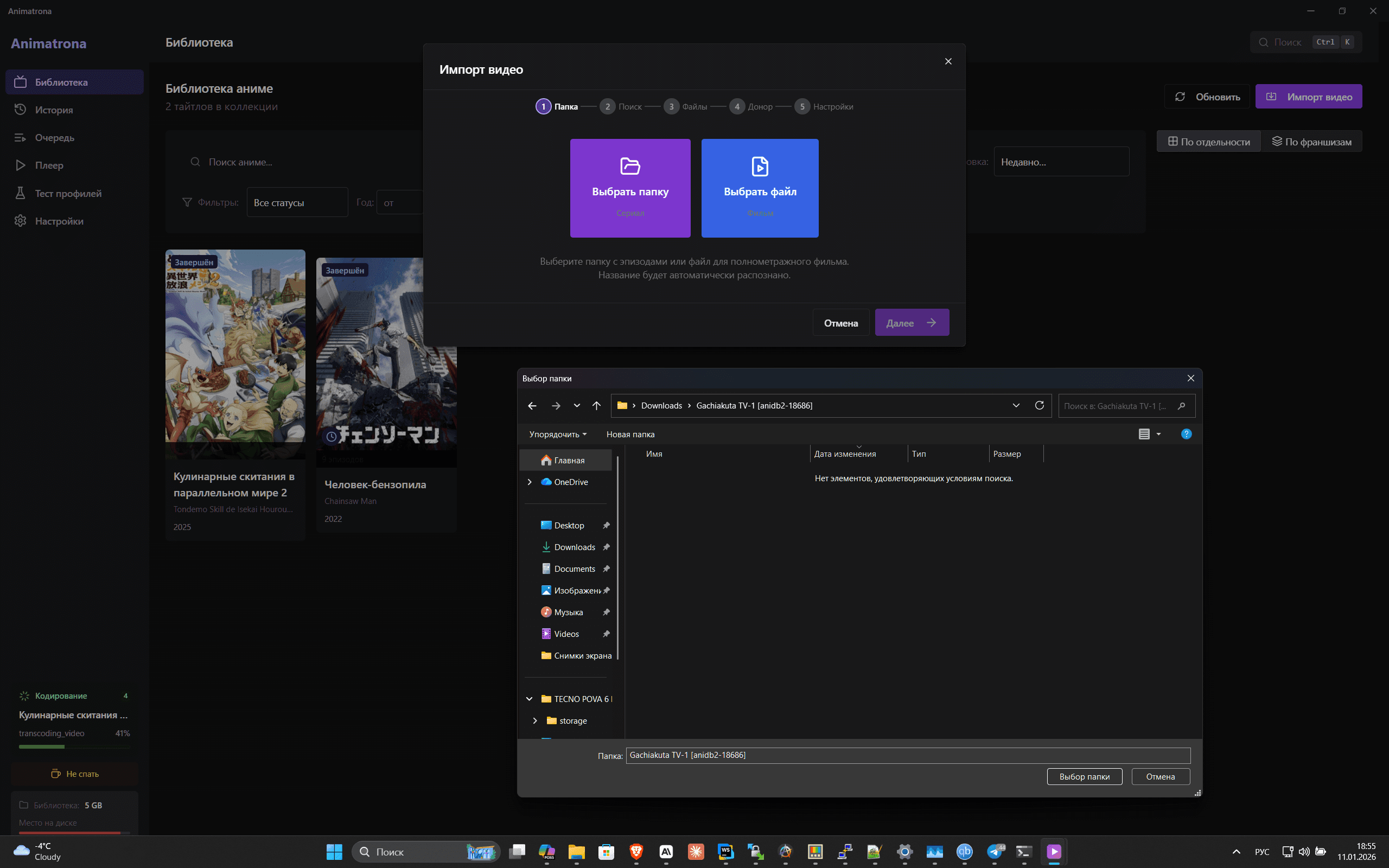Click the Telegram icon in taskbar
Viewport: 1389px width, 868px height.
tap(995, 852)
